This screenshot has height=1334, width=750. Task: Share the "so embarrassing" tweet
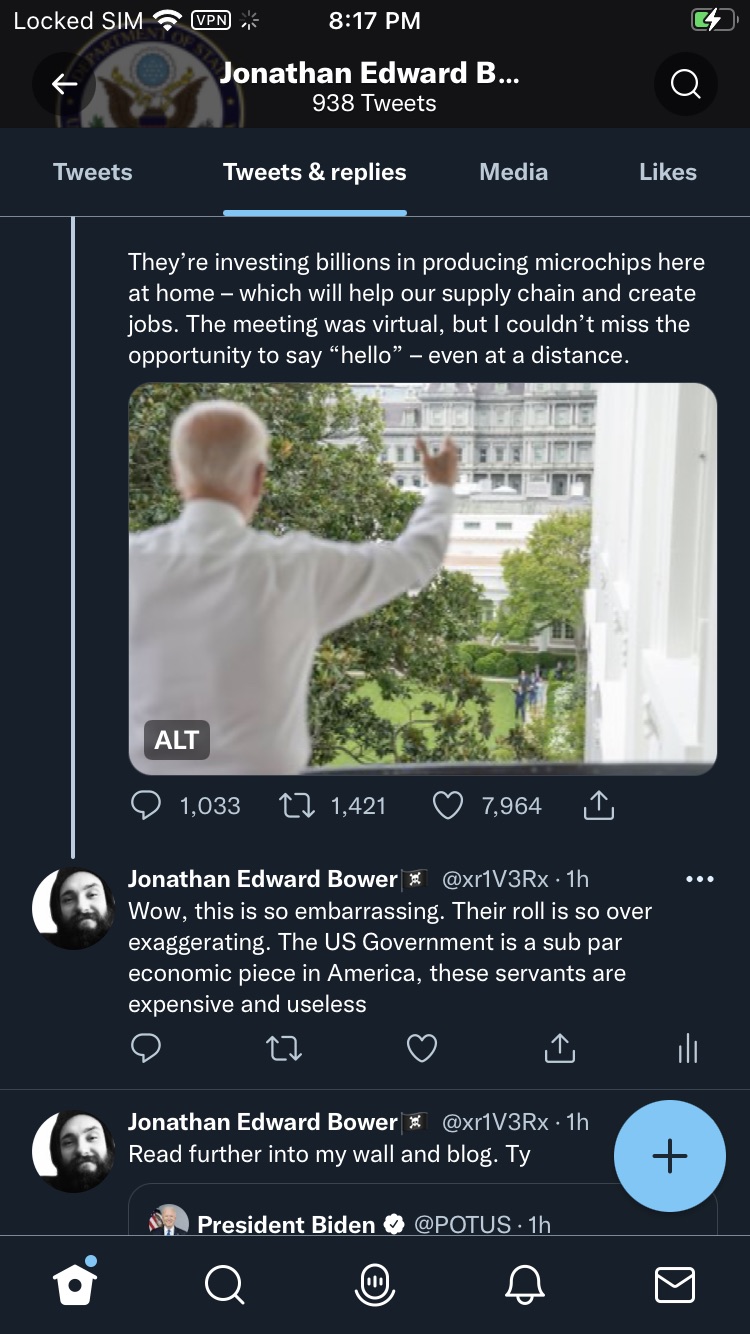click(x=560, y=1048)
